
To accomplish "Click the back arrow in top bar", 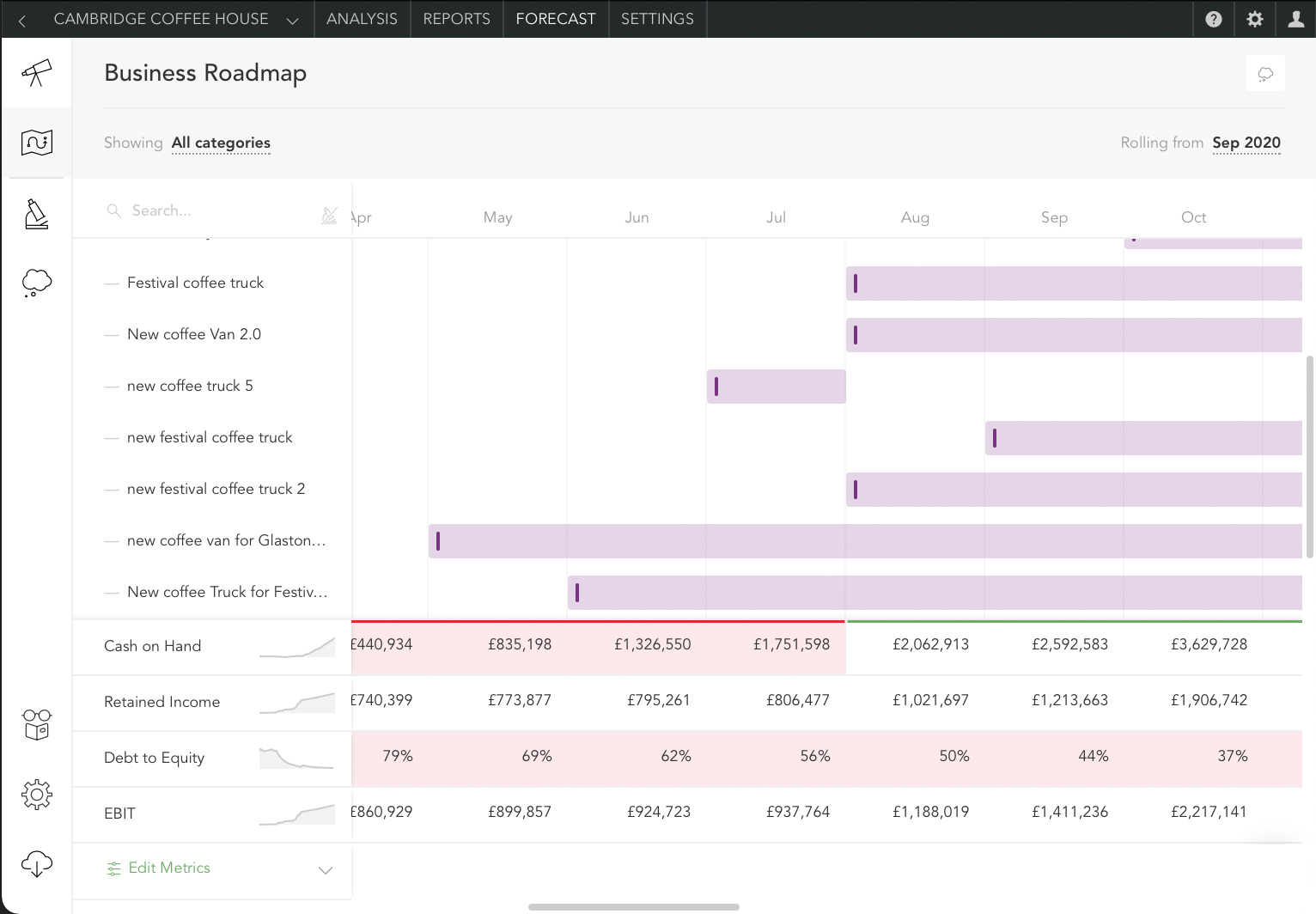I will click(22, 20).
